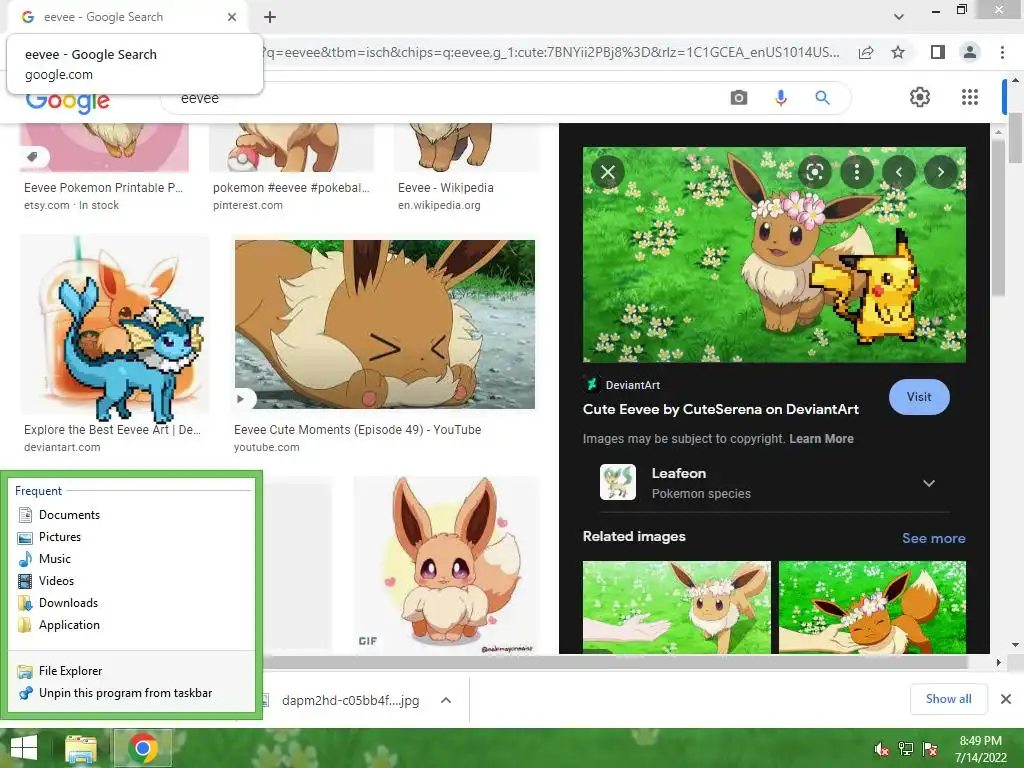Bookmark this tab with star icon
Screen dimensions: 1024x768
pyautogui.click(x=898, y=52)
